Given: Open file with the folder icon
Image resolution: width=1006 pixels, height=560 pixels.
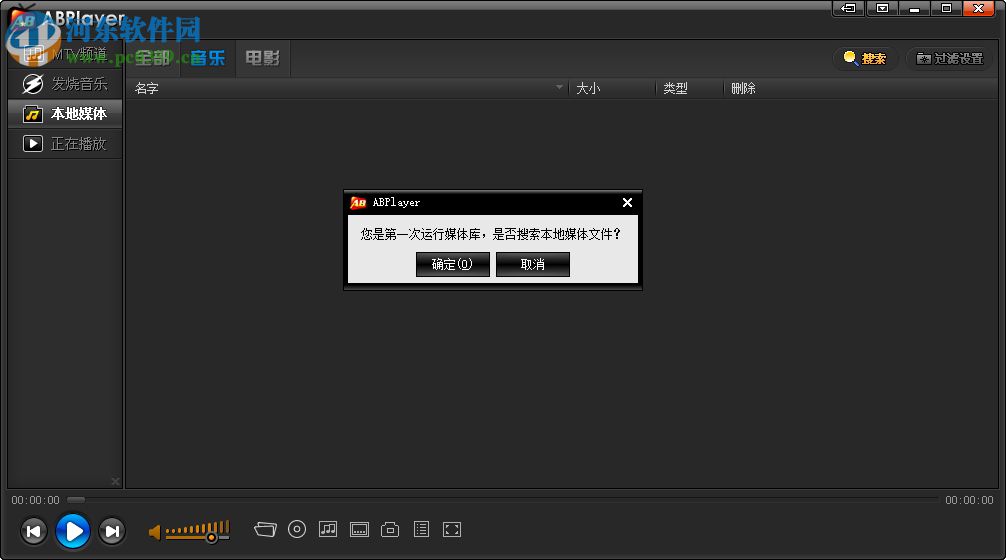Looking at the screenshot, I should 266,529.
